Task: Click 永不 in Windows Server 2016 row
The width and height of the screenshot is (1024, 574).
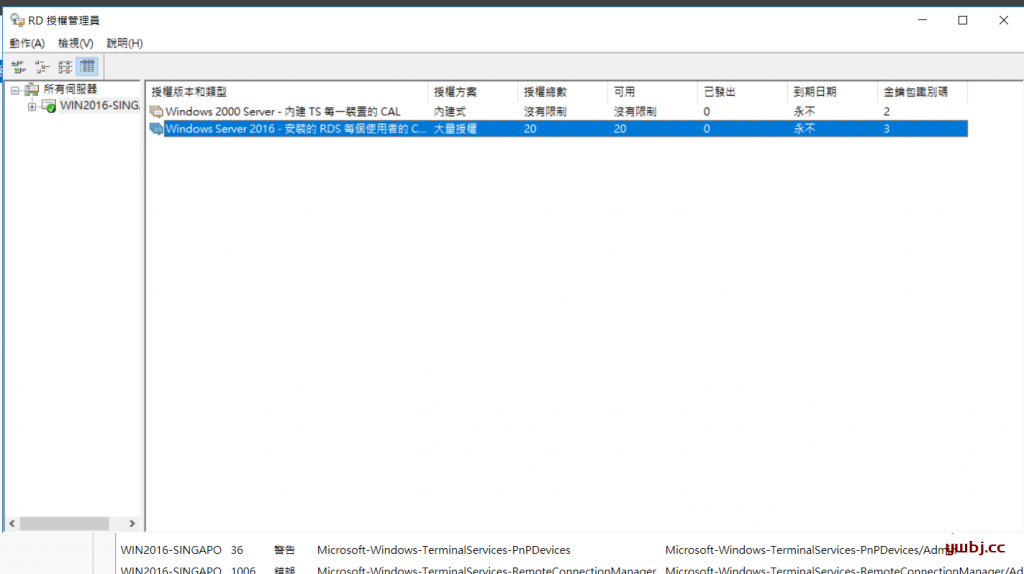Action: (805, 129)
